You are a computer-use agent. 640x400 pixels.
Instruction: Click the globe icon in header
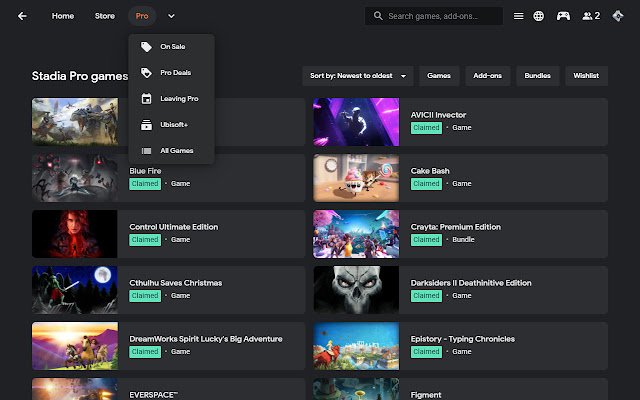tap(539, 16)
